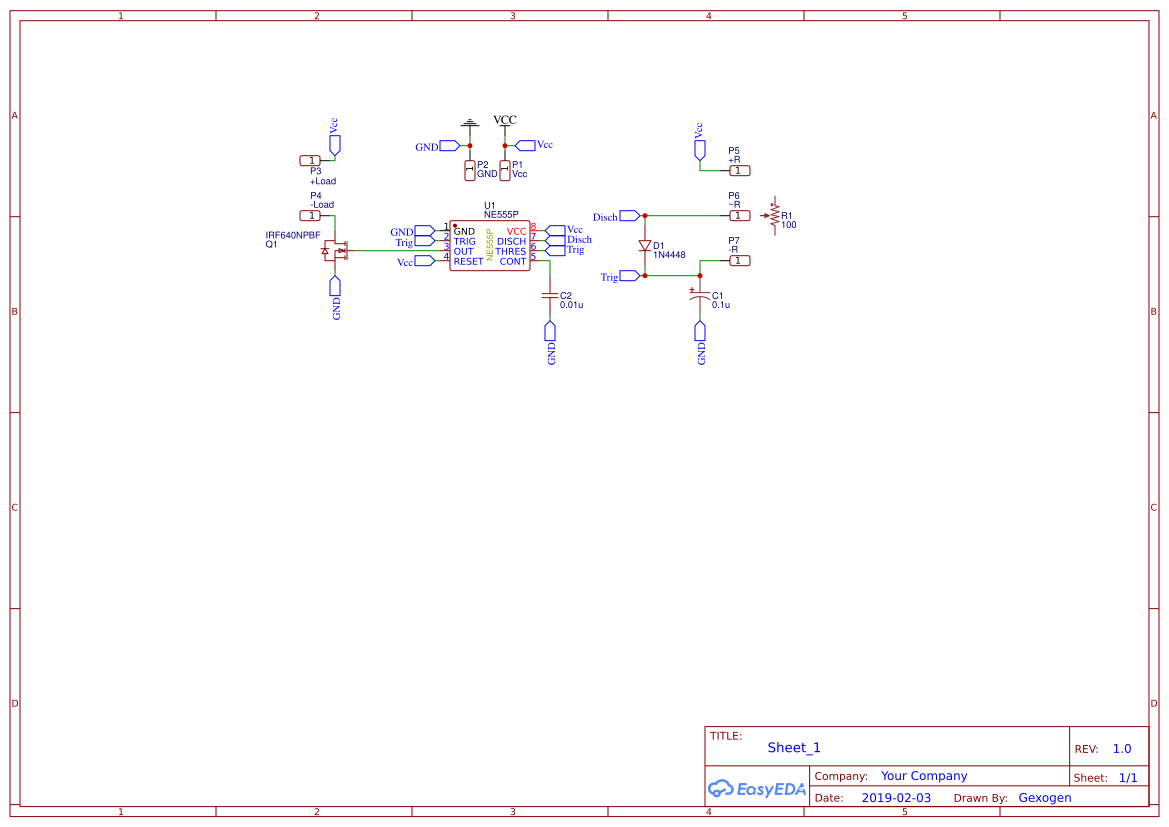Select the ground symbol above P2
This screenshot has width=1169, height=827.
(x=469, y=122)
